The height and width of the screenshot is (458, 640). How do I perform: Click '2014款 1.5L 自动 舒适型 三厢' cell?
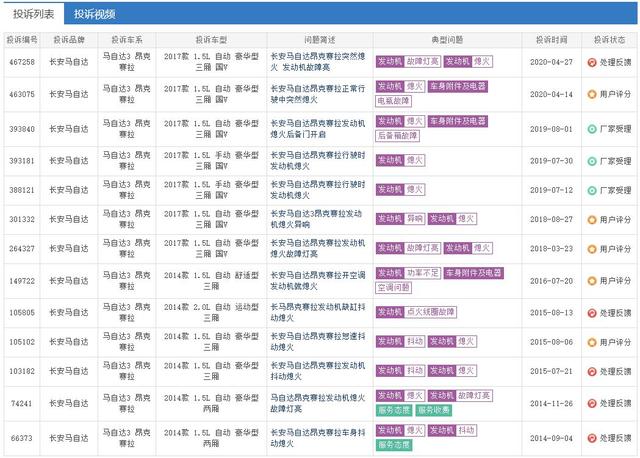(211, 280)
